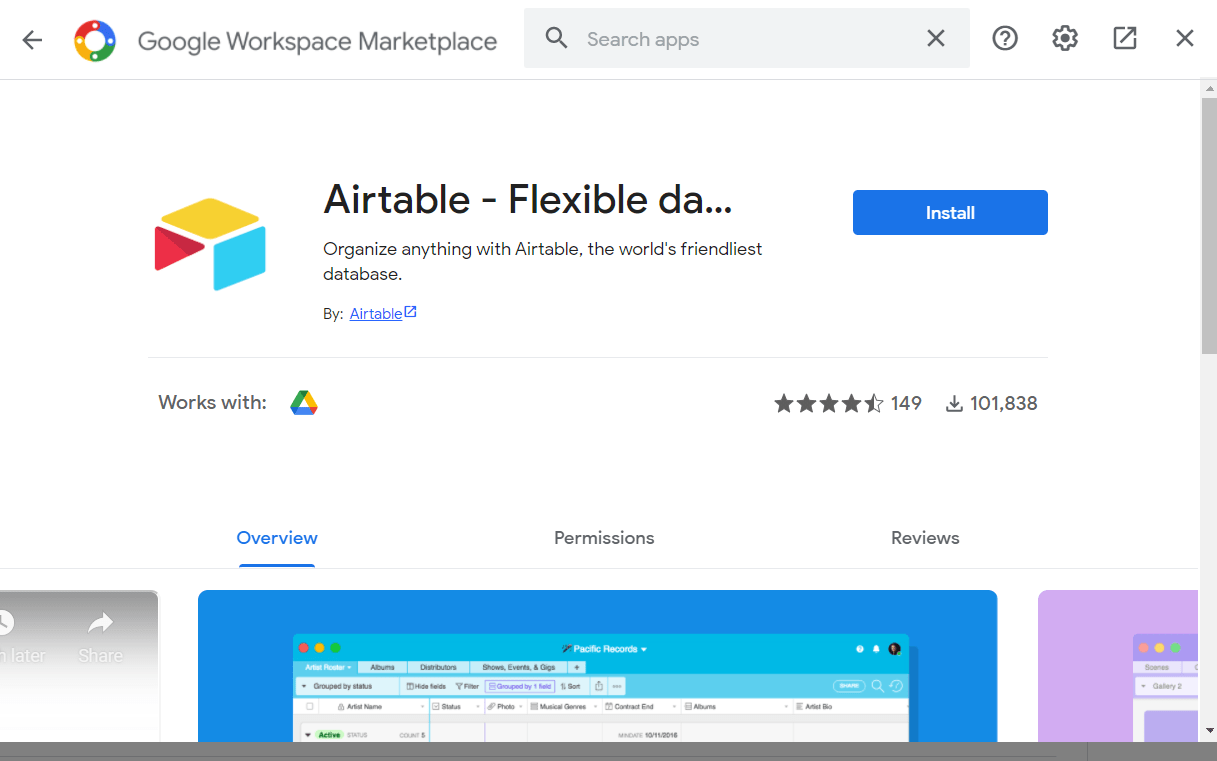
Task: Click the star rating icons
Action: [x=829, y=403]
